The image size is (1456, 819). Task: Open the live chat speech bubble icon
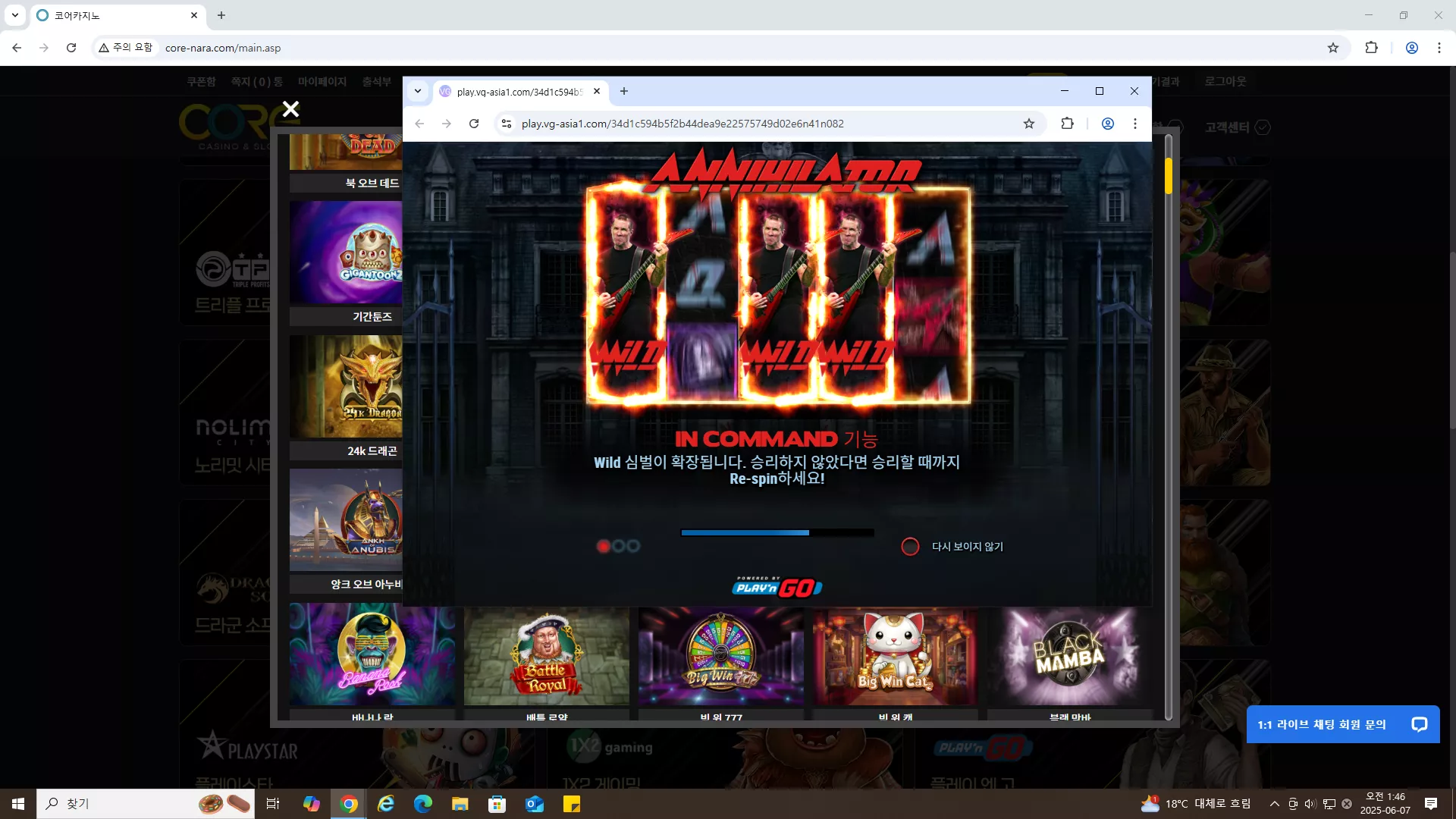(1420, 724)
